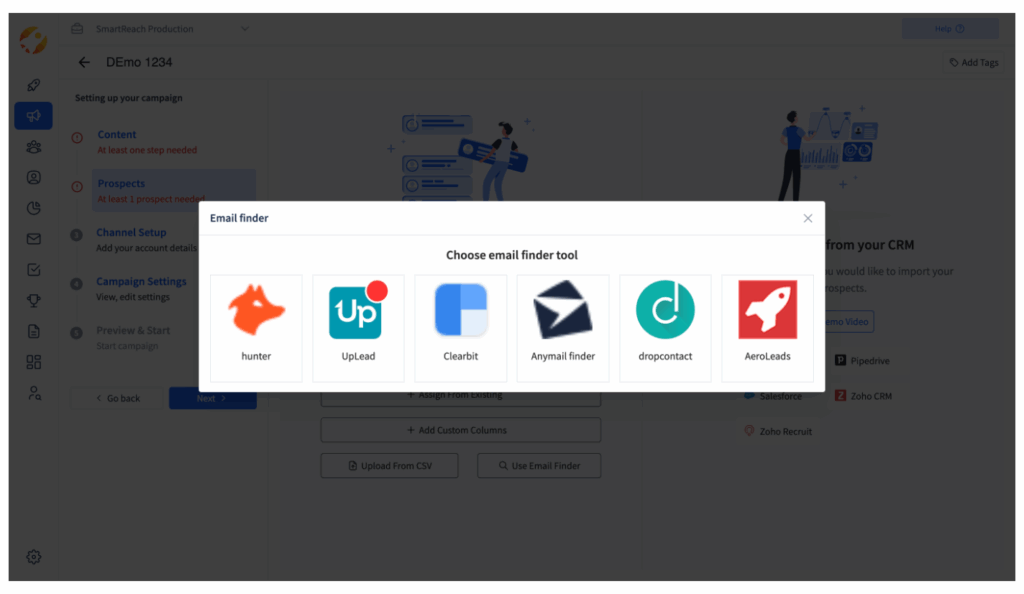
Task: Pick AeroLeads rocket icon
Action: click(767, 310)
